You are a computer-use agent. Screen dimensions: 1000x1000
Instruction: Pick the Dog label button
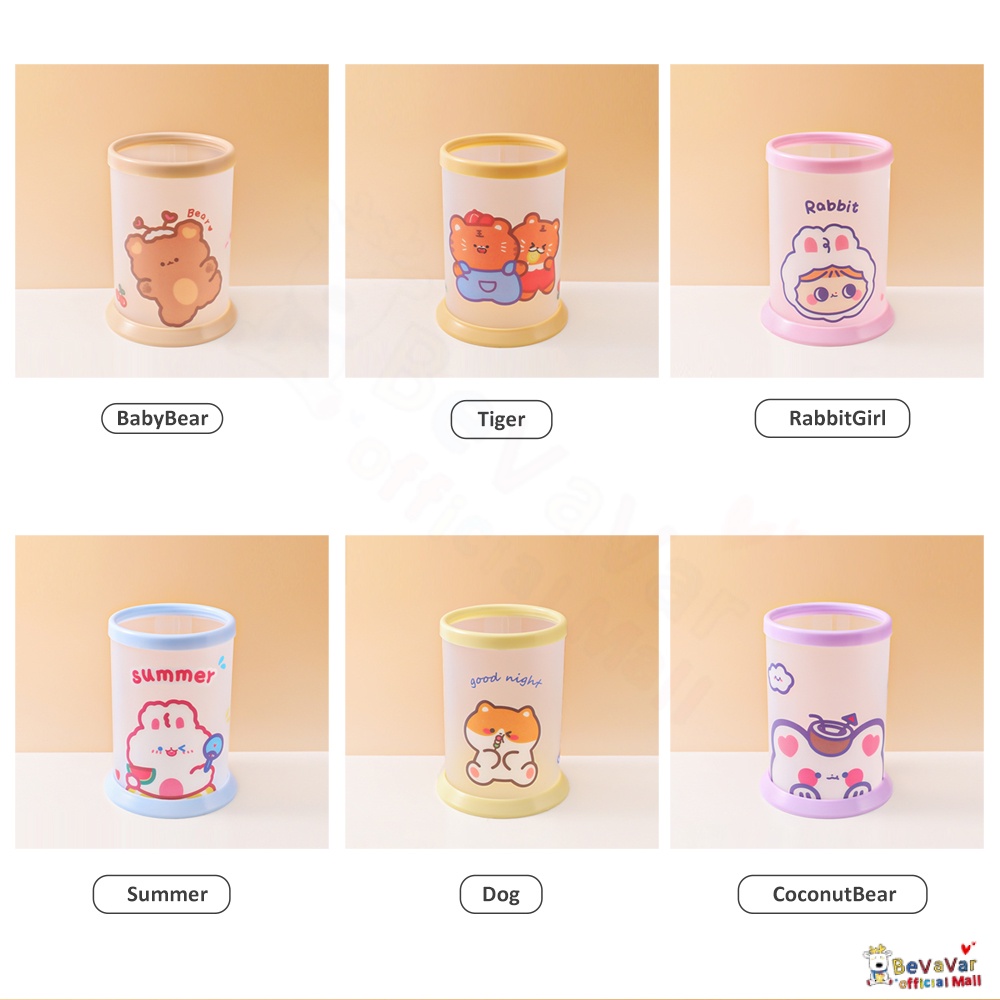coord(501,894)
